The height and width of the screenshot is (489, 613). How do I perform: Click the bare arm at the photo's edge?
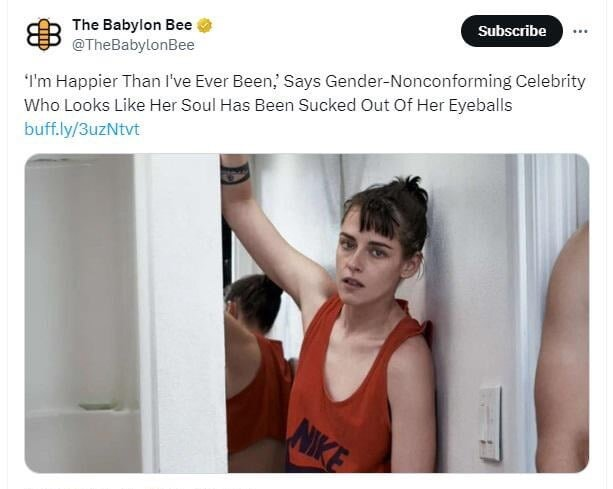pyautogui.click(x=563, y=352)
